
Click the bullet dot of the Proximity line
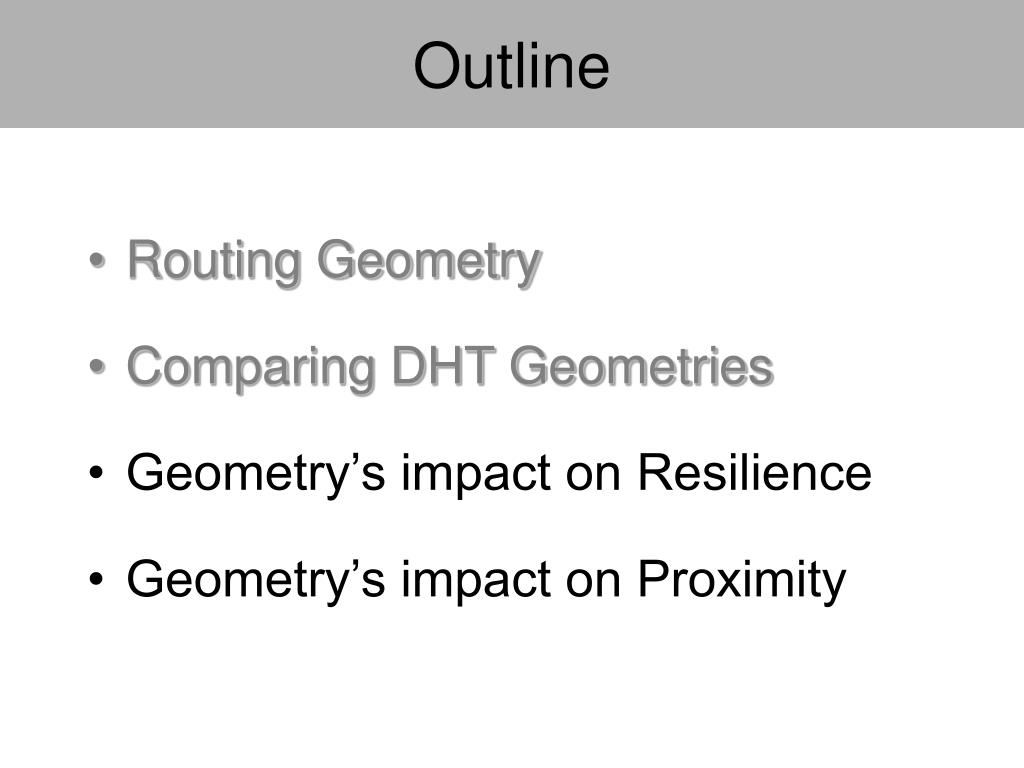click(97, 579)
